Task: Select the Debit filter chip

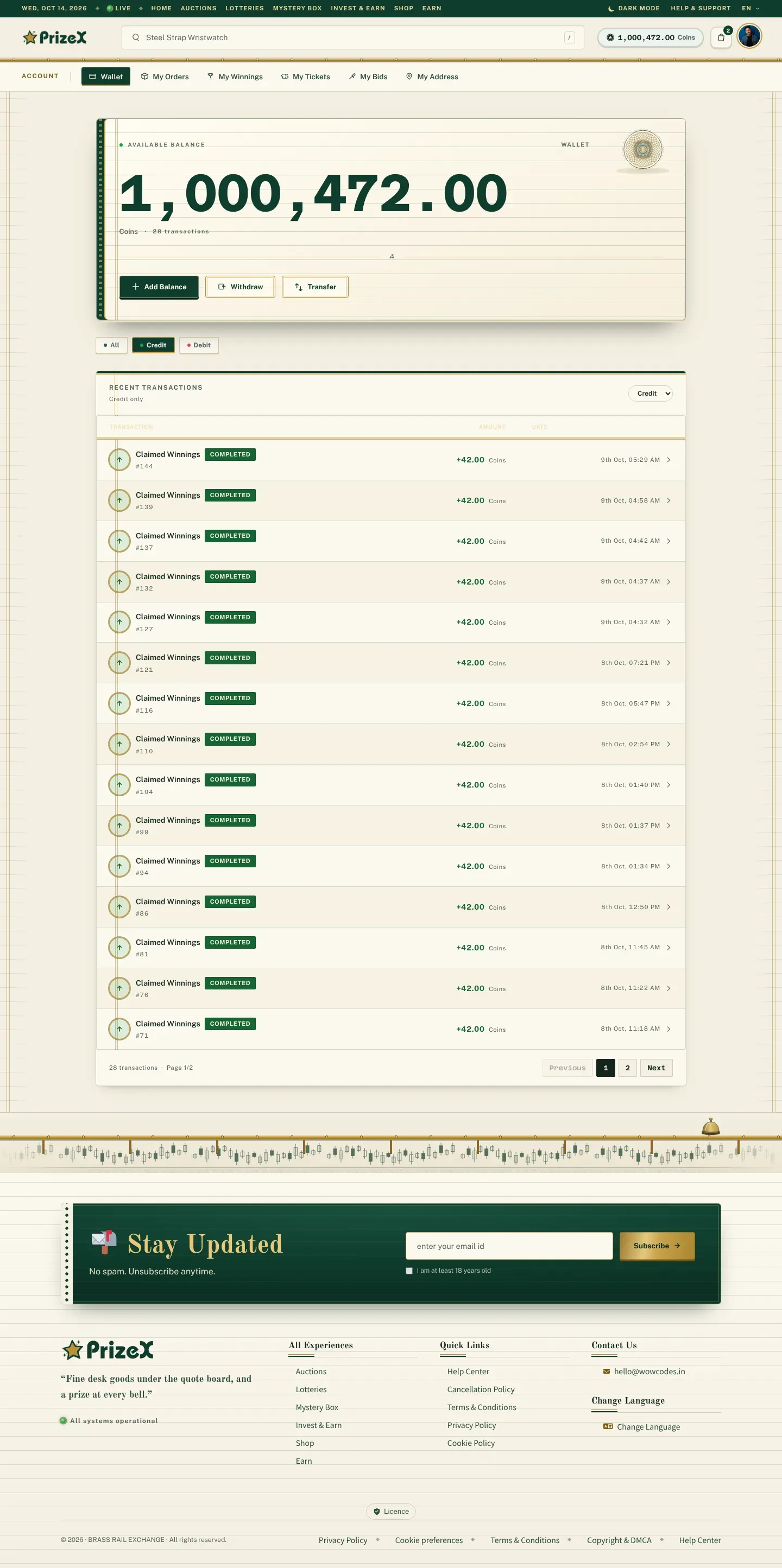Action: point(199,345)
